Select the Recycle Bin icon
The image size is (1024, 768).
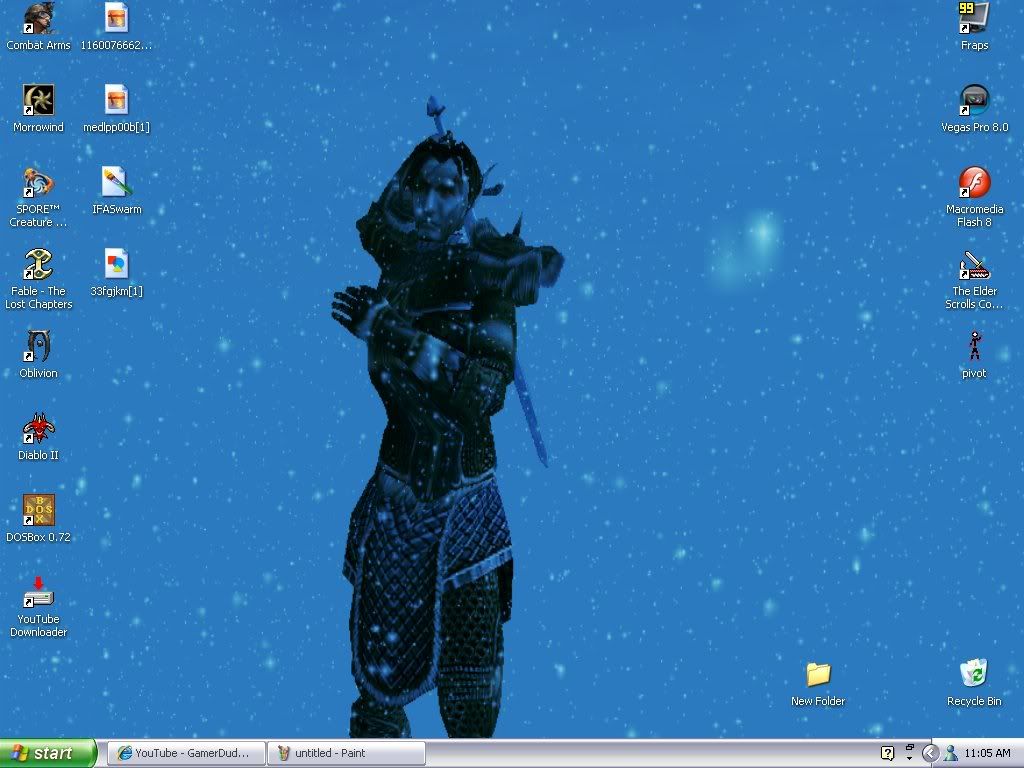tap(974, 684)
